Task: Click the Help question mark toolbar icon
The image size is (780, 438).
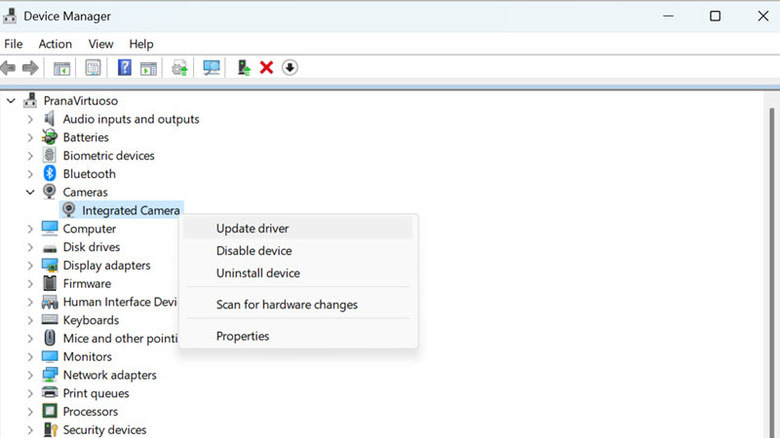Action: [125, 68]
